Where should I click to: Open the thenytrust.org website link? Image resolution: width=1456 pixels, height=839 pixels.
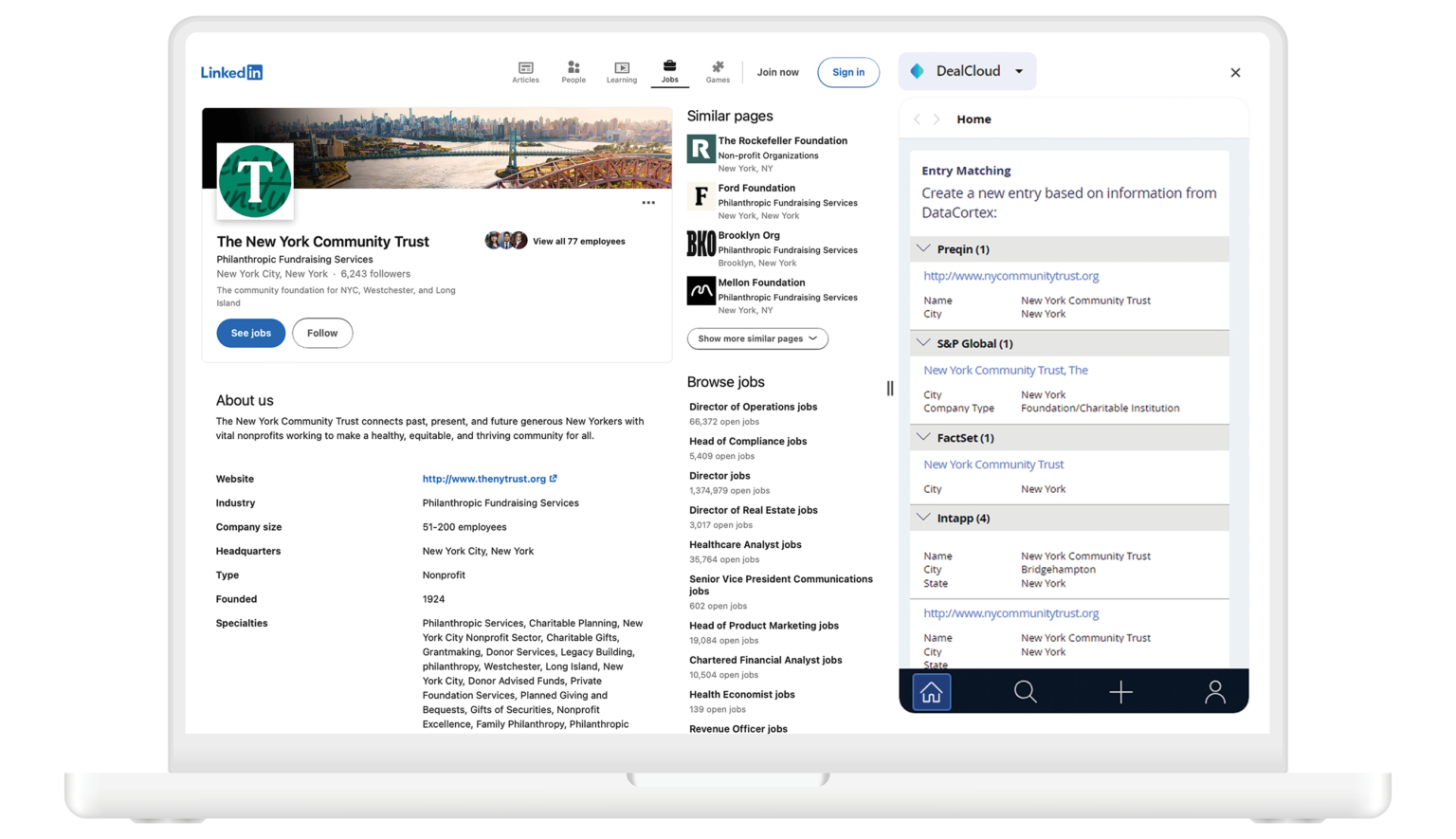point(484,478)
